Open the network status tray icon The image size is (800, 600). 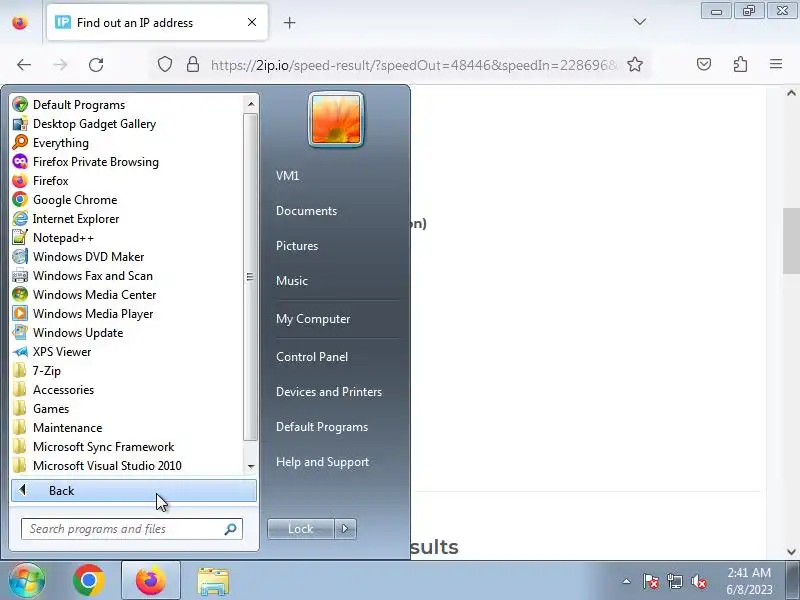click(674, 581)
